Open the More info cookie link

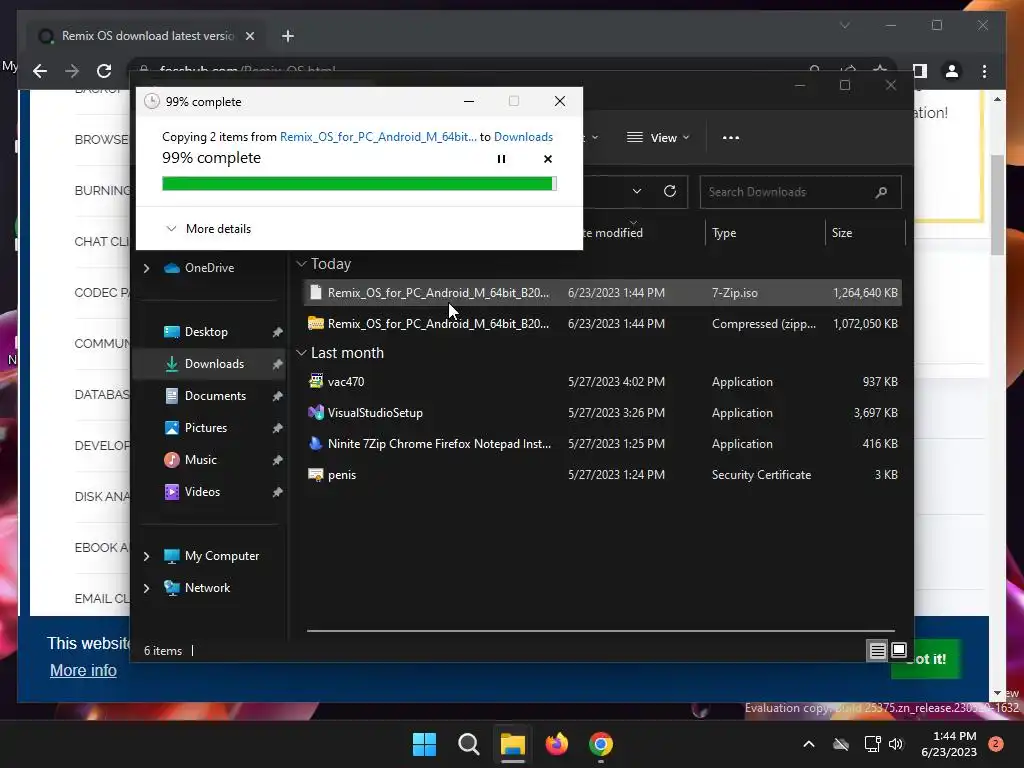point(83,670)
